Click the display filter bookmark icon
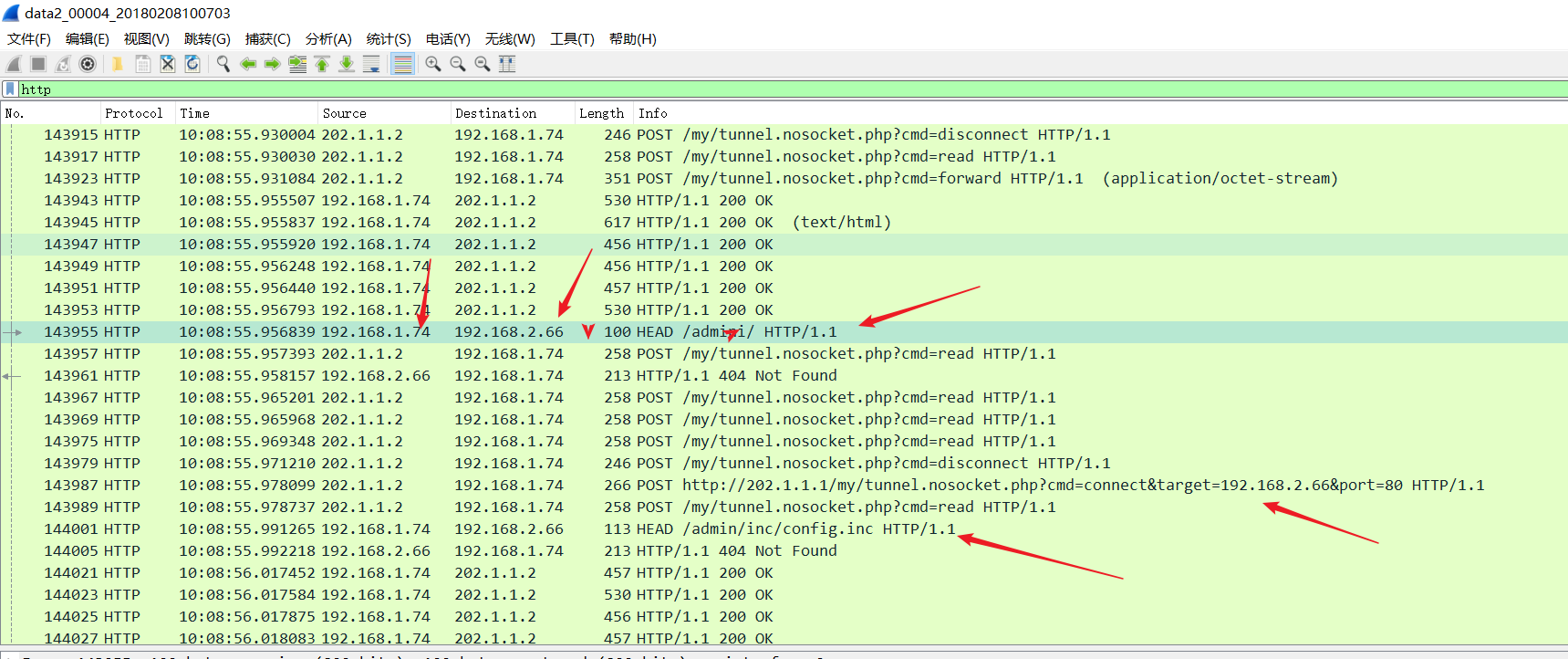The width and height of the screenshot is (1568, 659). pos(10,89)
